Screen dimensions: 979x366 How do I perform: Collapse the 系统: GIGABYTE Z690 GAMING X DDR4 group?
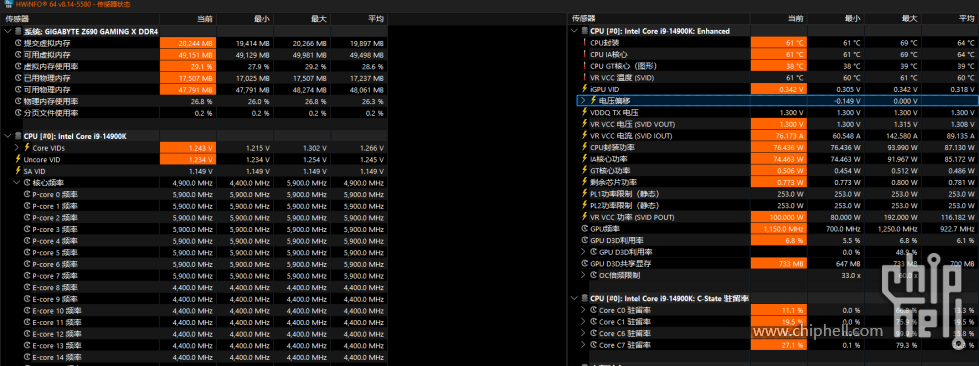tap(7, 31)
